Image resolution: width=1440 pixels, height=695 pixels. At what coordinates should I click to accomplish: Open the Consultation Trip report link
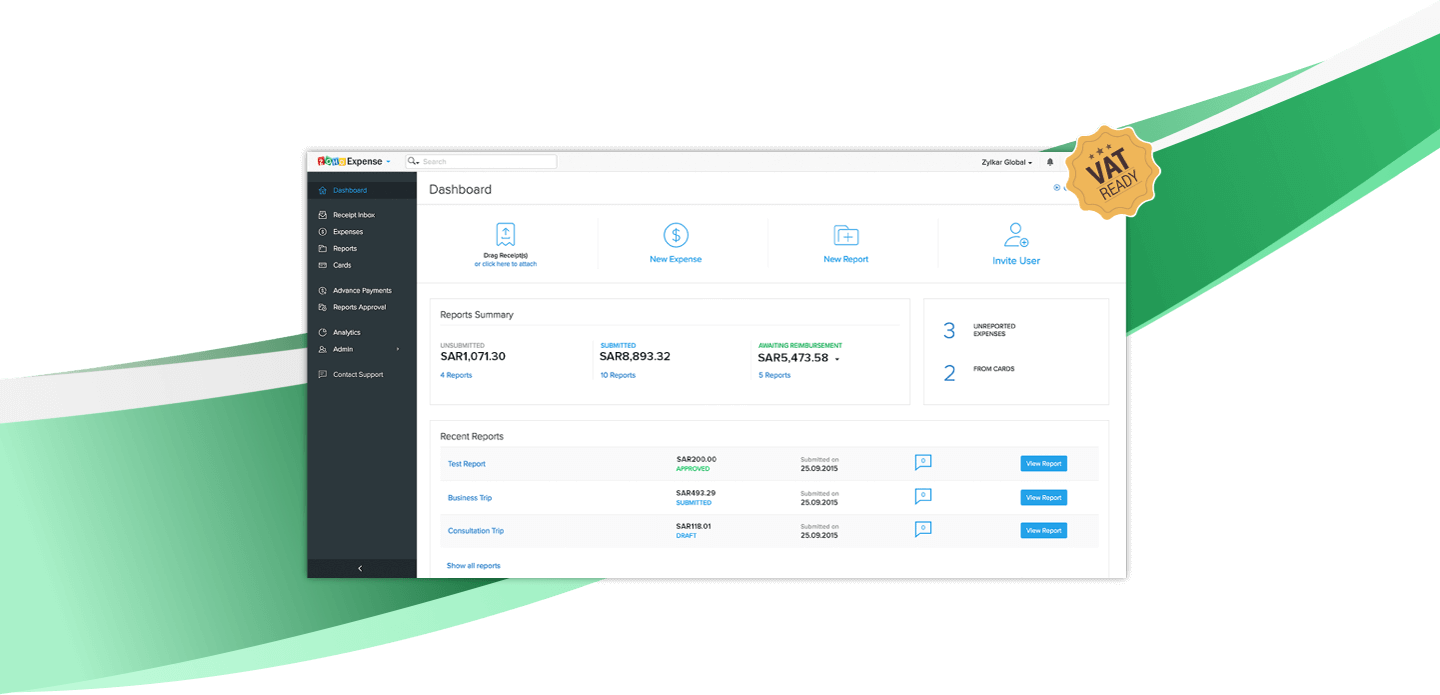[x=476, y=531]
